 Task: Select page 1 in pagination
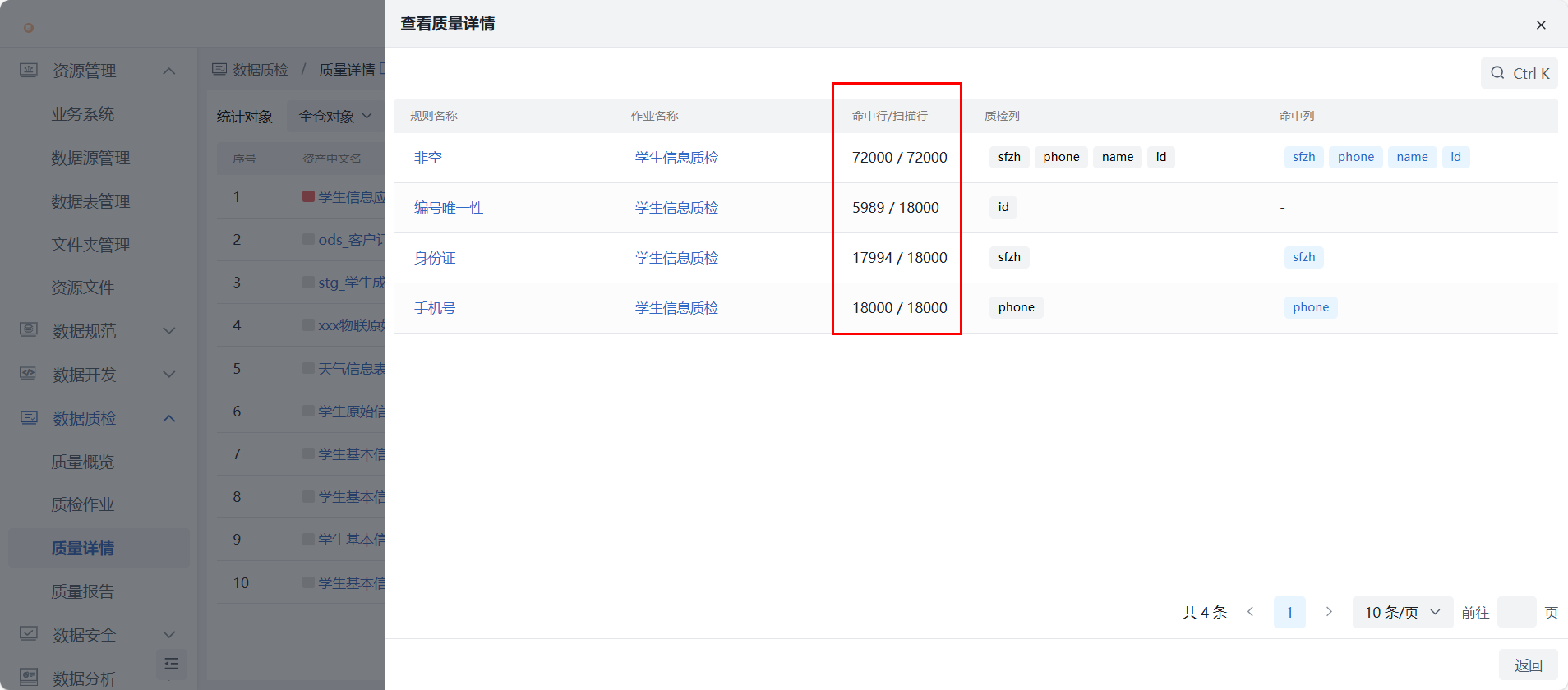(1289, 612)
